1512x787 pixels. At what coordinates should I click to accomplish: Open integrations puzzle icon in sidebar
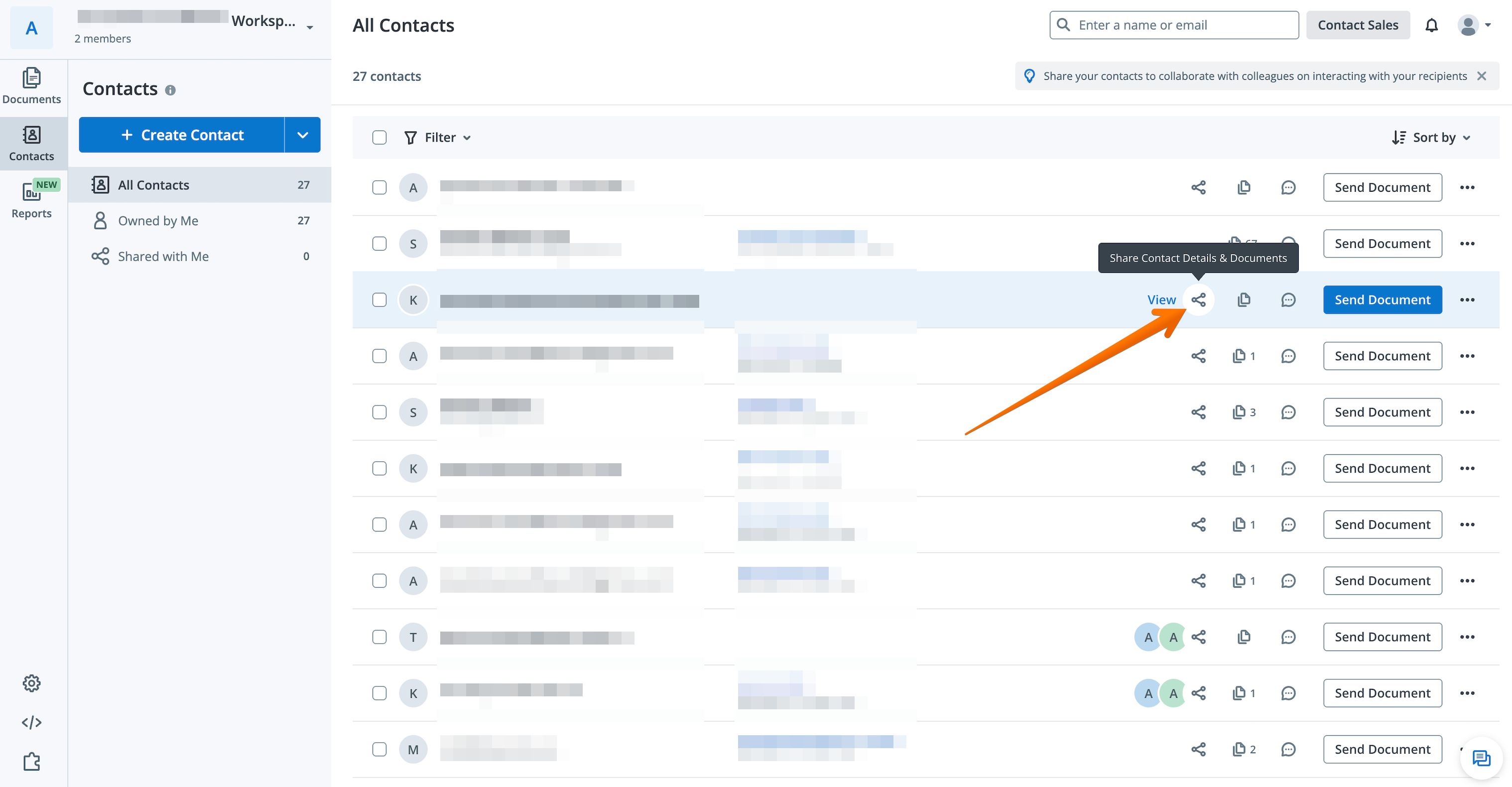pyautogui.click(x=32, y=762)
